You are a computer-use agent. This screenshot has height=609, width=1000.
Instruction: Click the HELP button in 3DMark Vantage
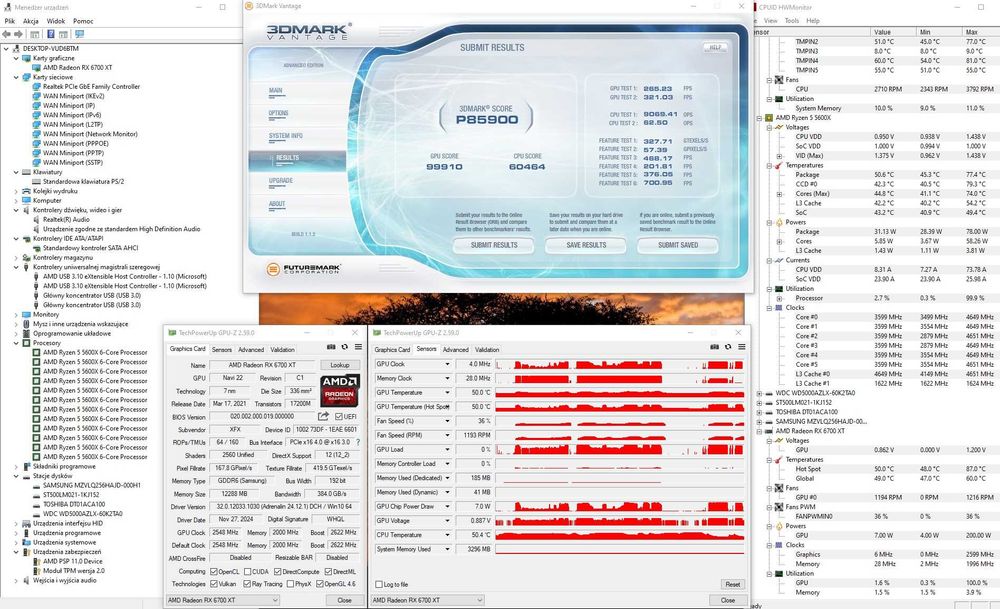pos(714,48)
